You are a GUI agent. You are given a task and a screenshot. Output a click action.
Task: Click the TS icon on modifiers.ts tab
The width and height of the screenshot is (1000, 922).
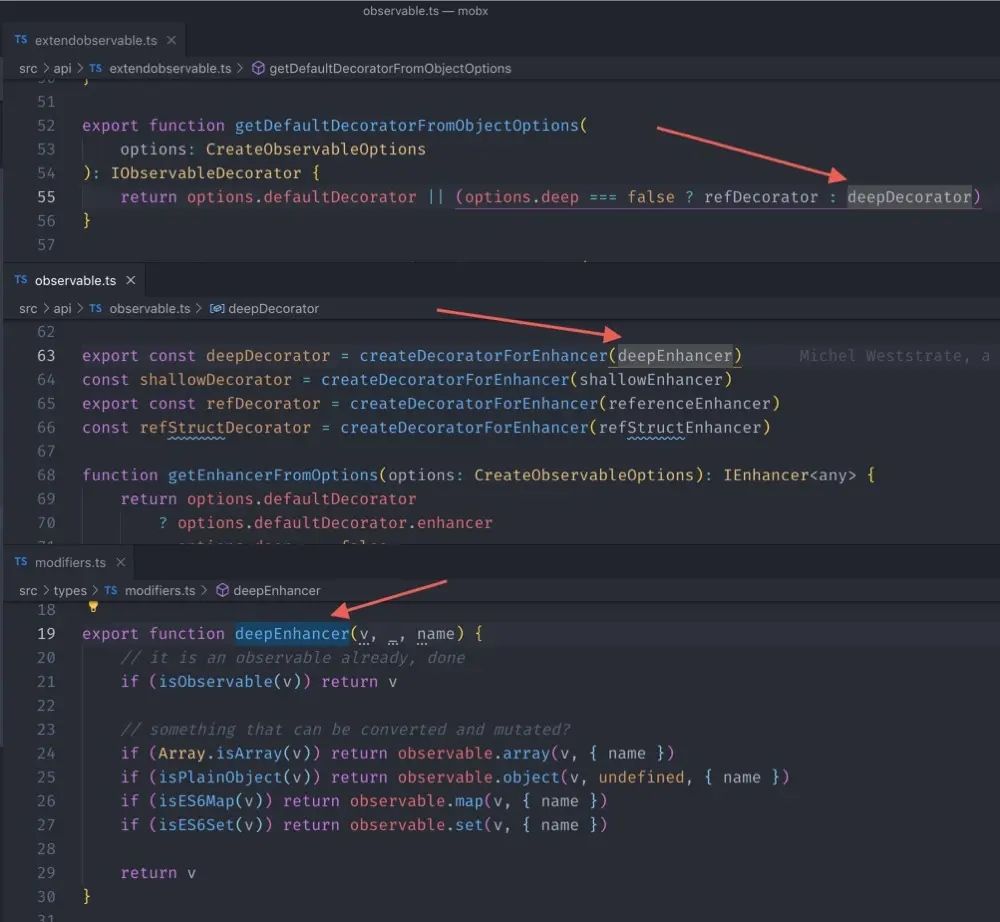coord(22,562)
